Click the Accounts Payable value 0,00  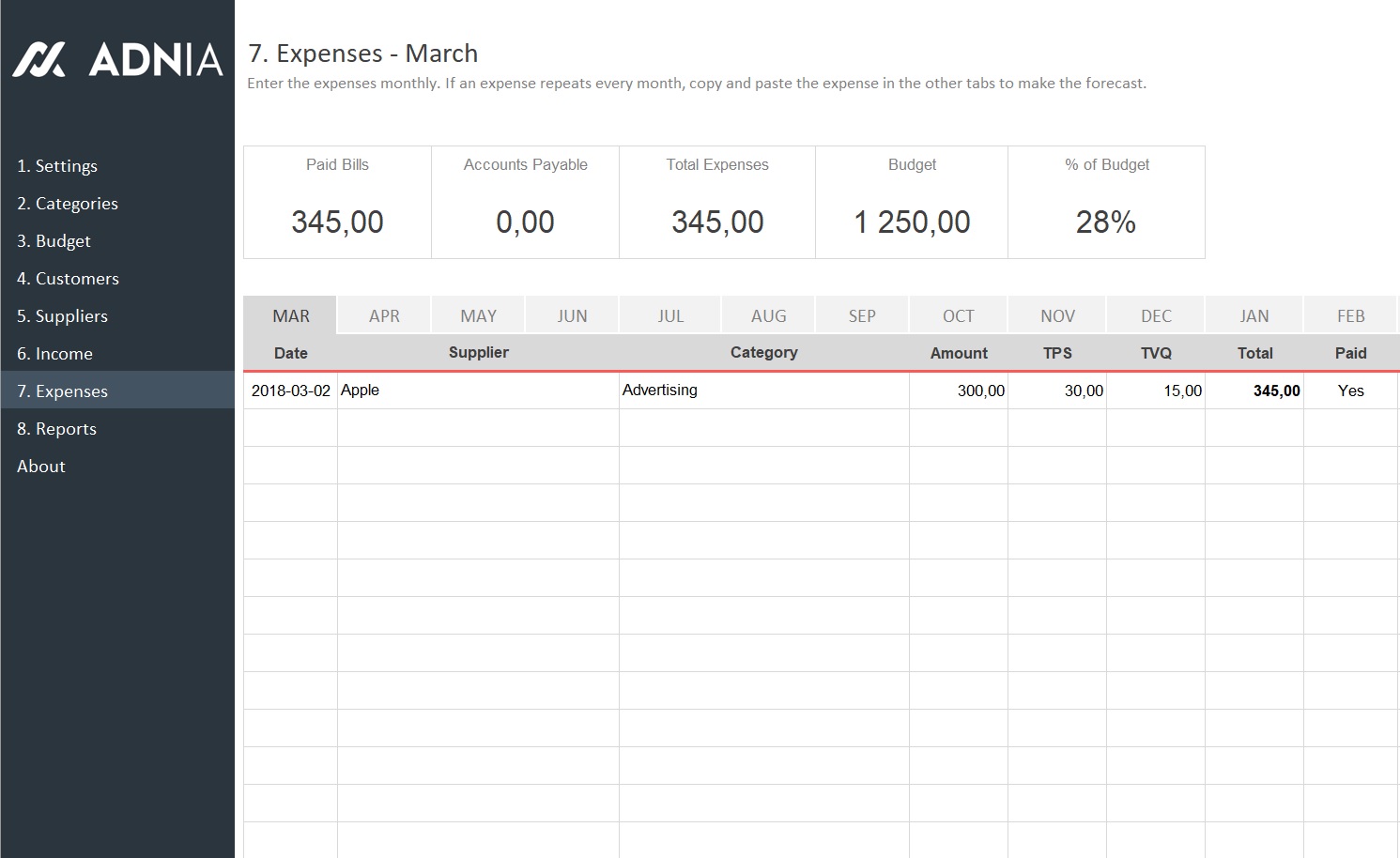pos(525,222)
